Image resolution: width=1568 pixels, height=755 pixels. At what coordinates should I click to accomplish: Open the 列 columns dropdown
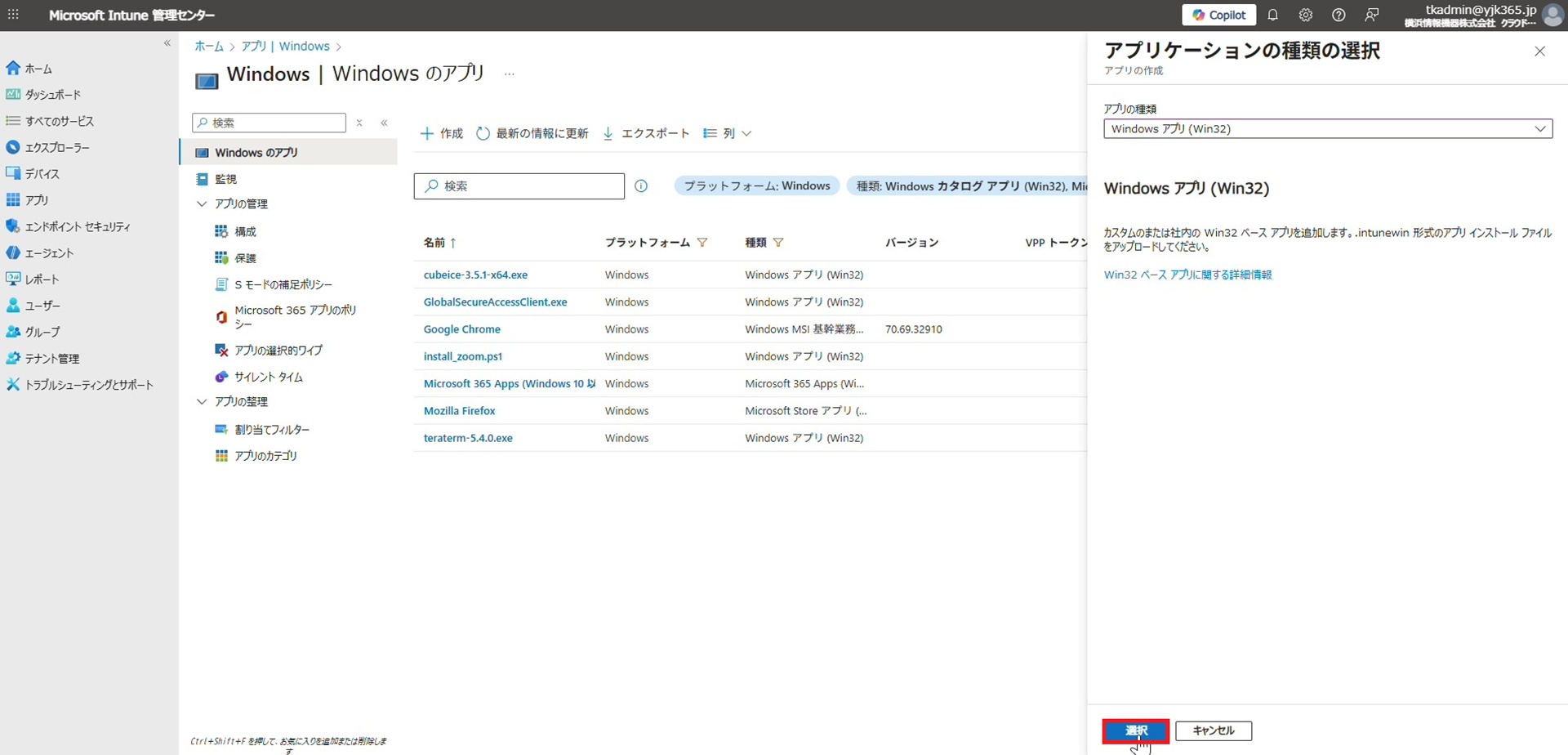[x=727, y=133]
